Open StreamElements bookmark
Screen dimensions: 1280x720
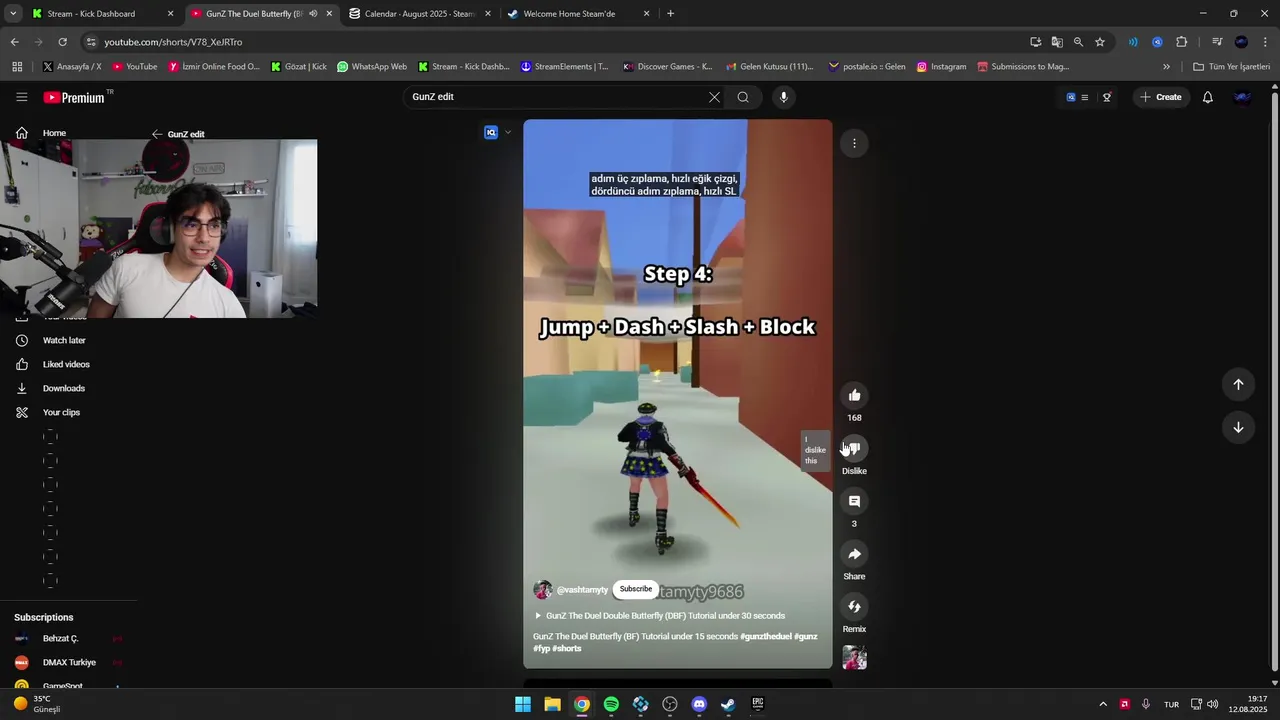(564, 67)
